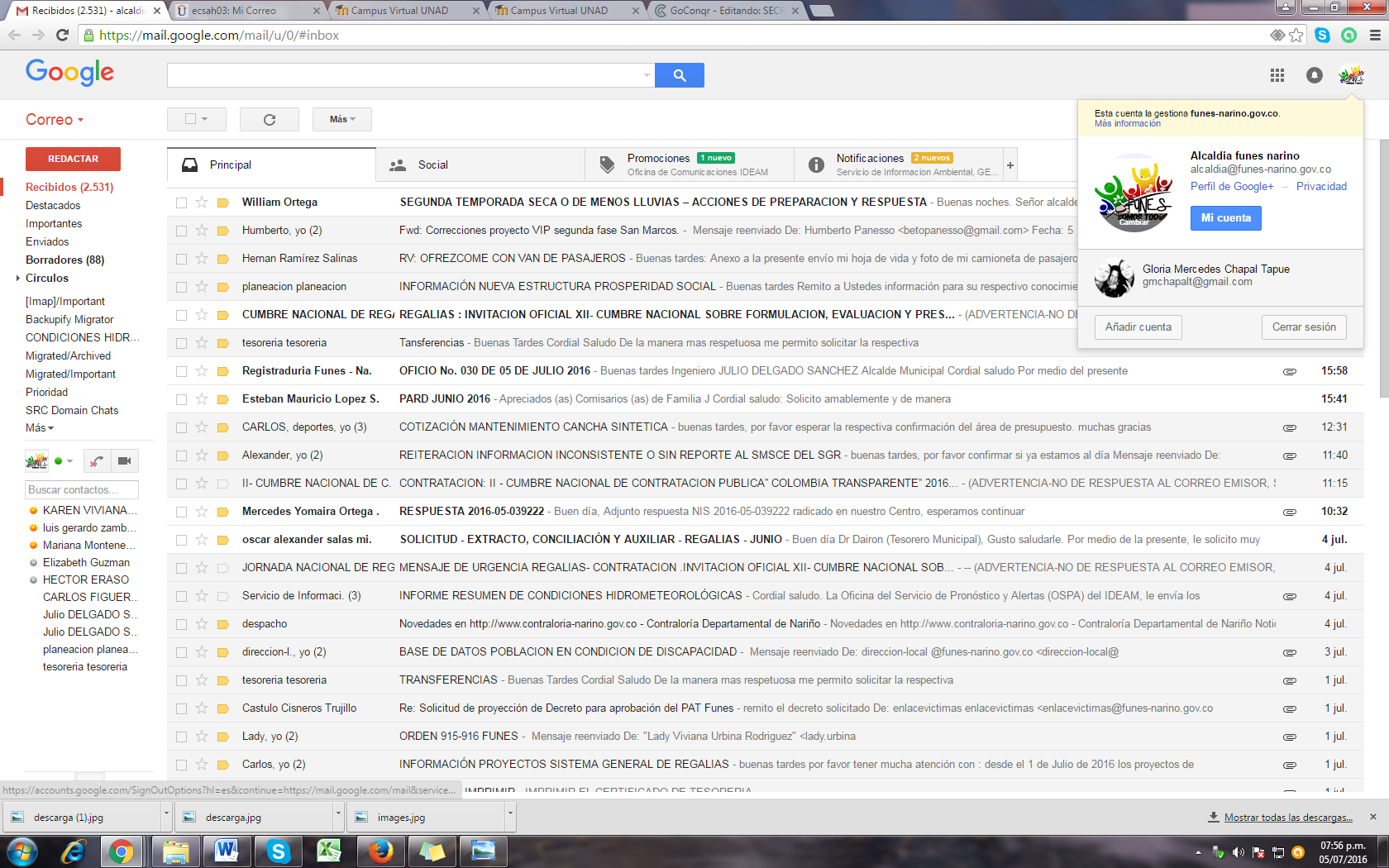
Task: Open the Promociones tab
Action: pos(690,165)
